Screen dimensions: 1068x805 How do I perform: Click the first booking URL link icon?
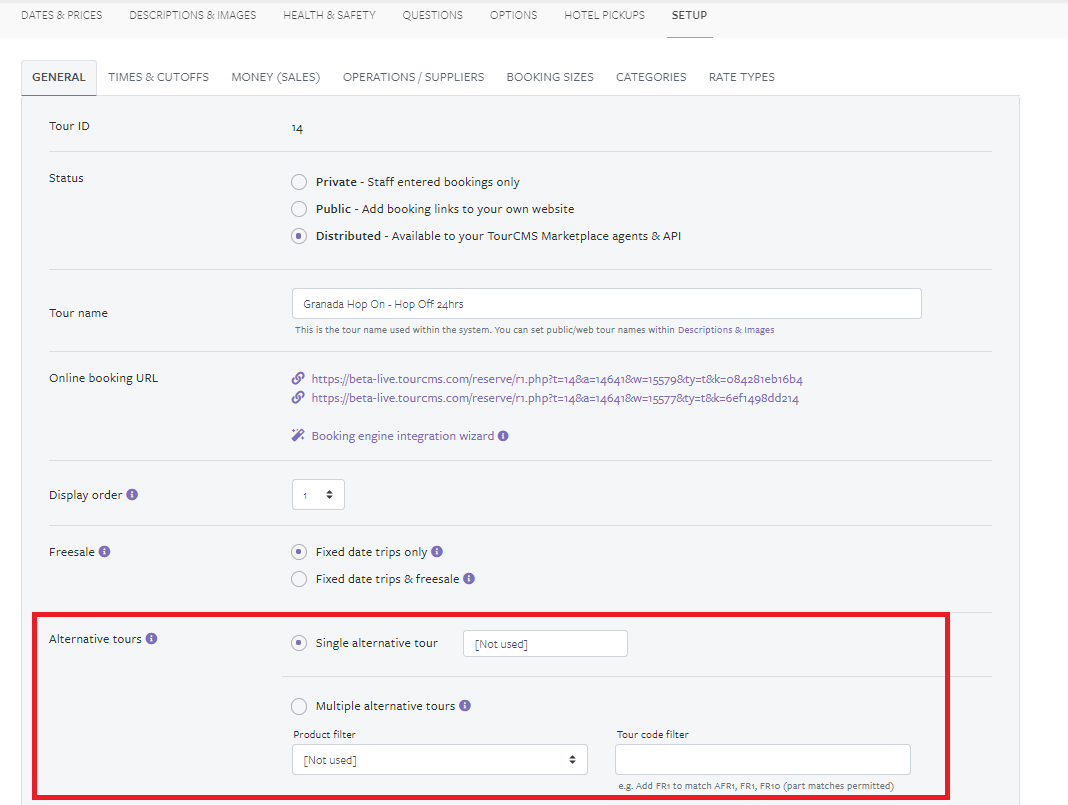point(298,379)
